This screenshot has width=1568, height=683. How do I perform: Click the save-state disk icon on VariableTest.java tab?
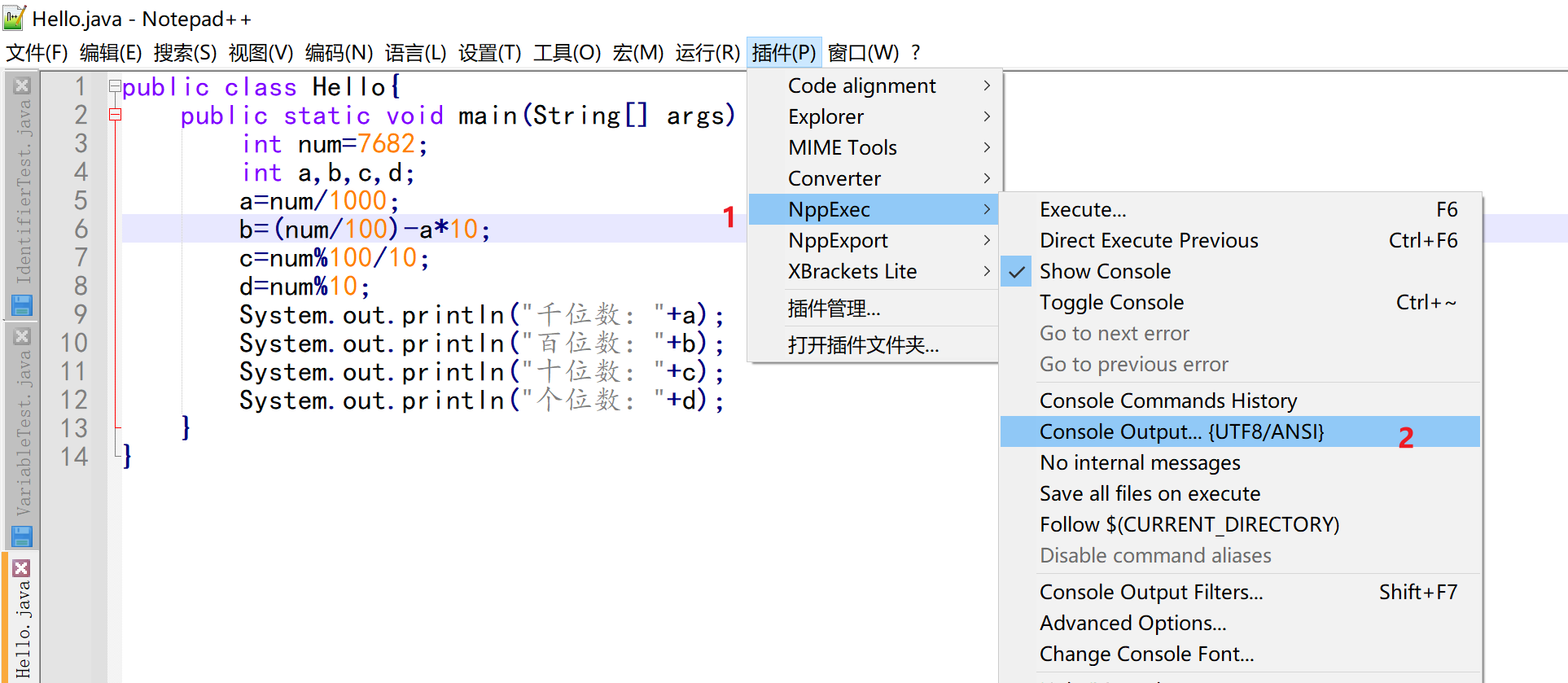(22, 536)
